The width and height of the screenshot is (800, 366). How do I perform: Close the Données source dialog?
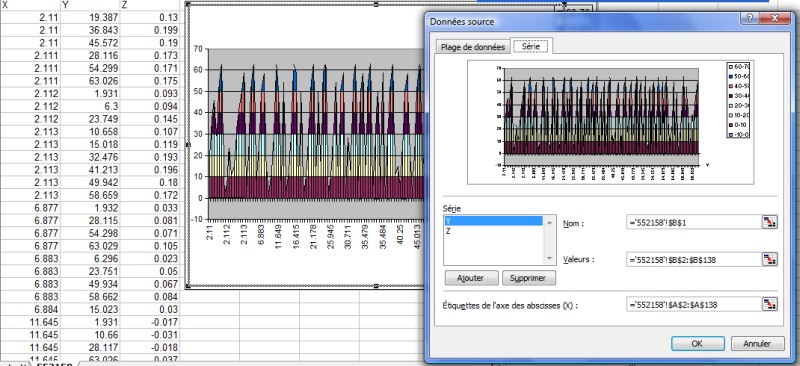click(x=774, y=18)
